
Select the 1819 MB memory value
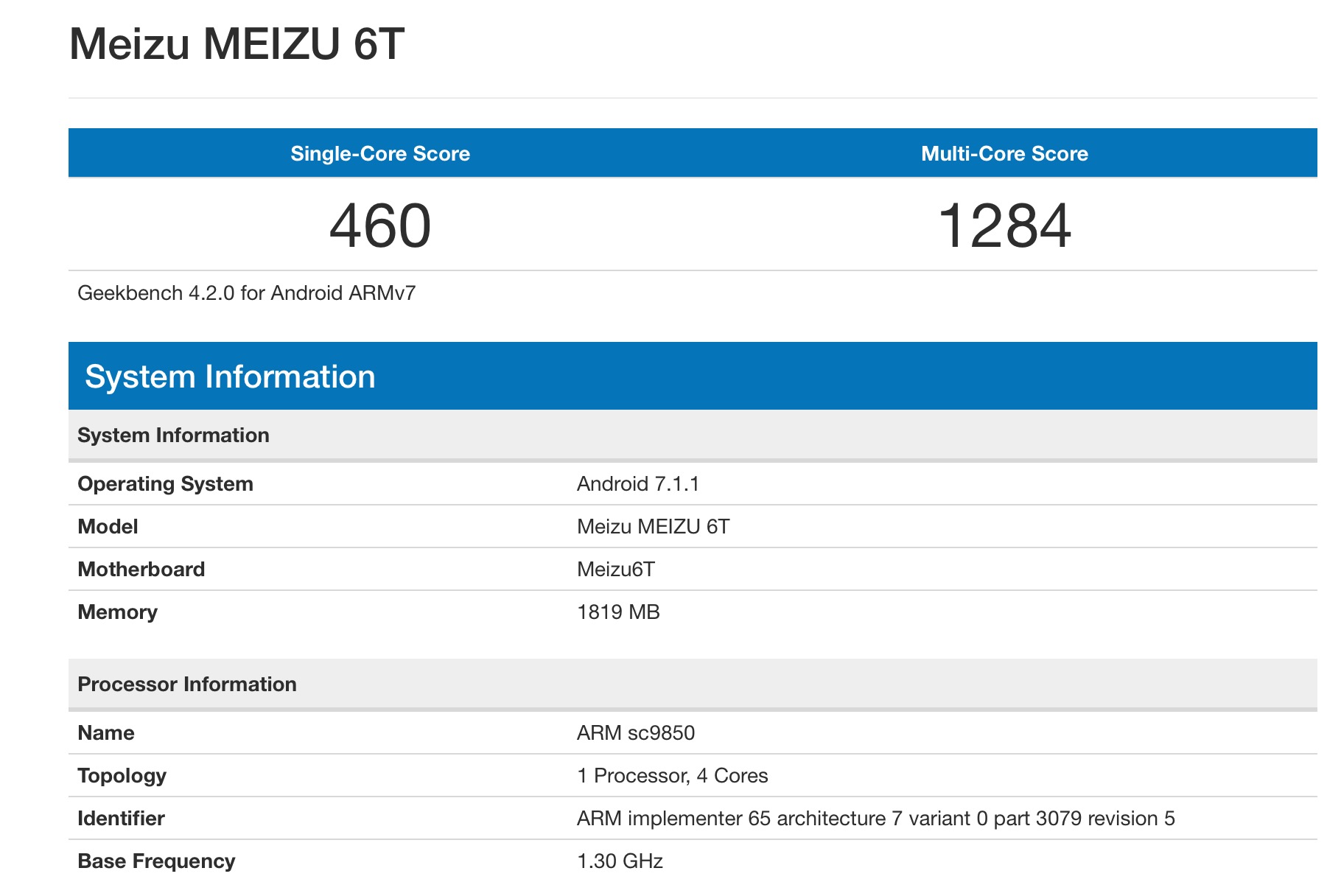click(x=618, y=612)
